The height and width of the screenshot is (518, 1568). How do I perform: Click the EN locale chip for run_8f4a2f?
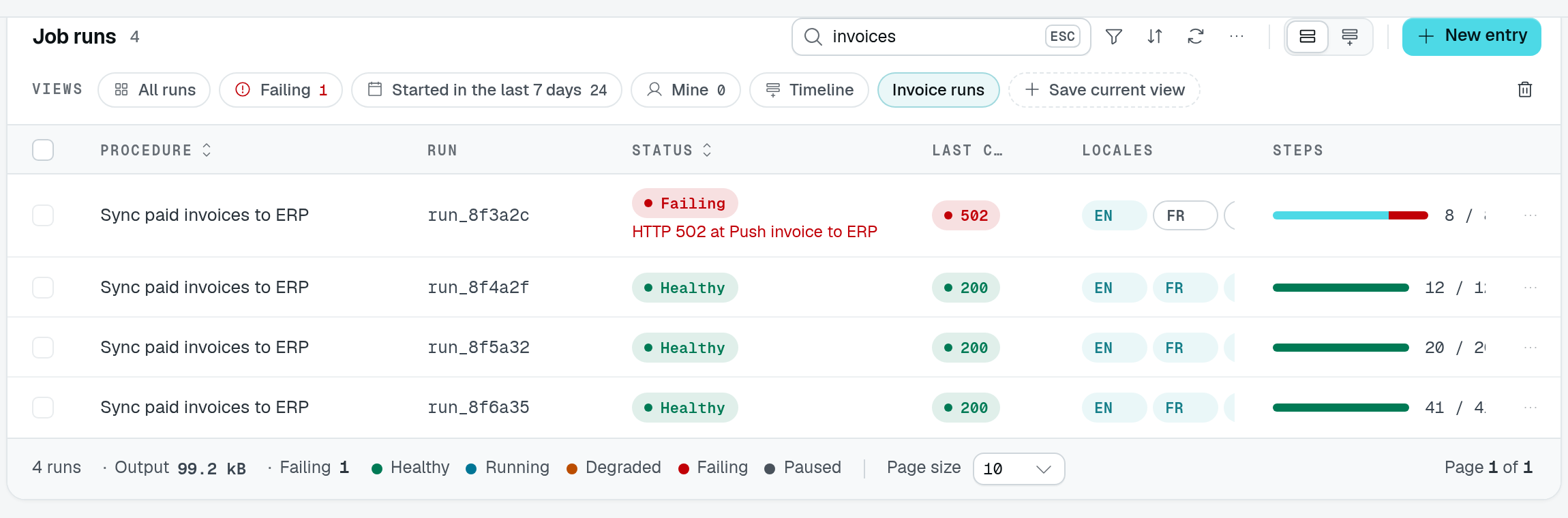click(x=1115, y=288)
